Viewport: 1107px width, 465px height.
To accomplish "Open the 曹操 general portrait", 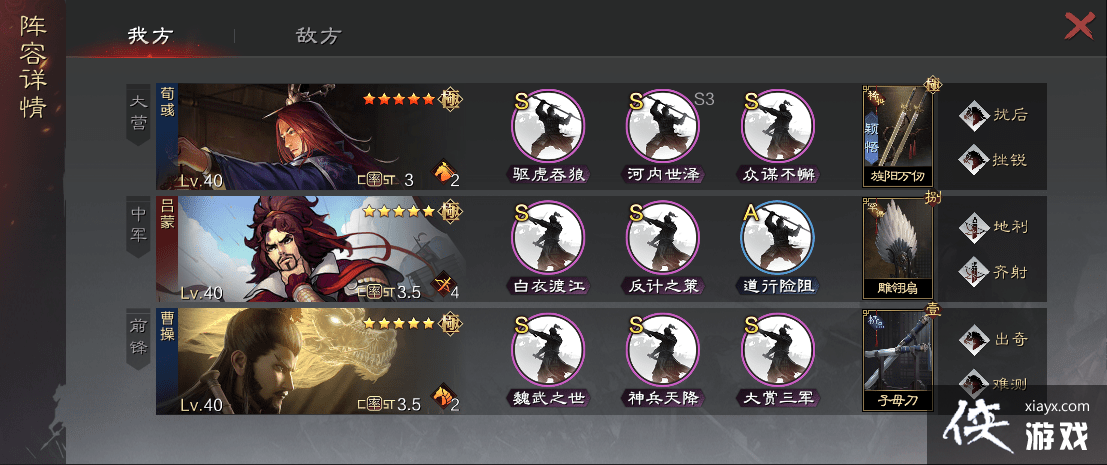I will [311, 361].
